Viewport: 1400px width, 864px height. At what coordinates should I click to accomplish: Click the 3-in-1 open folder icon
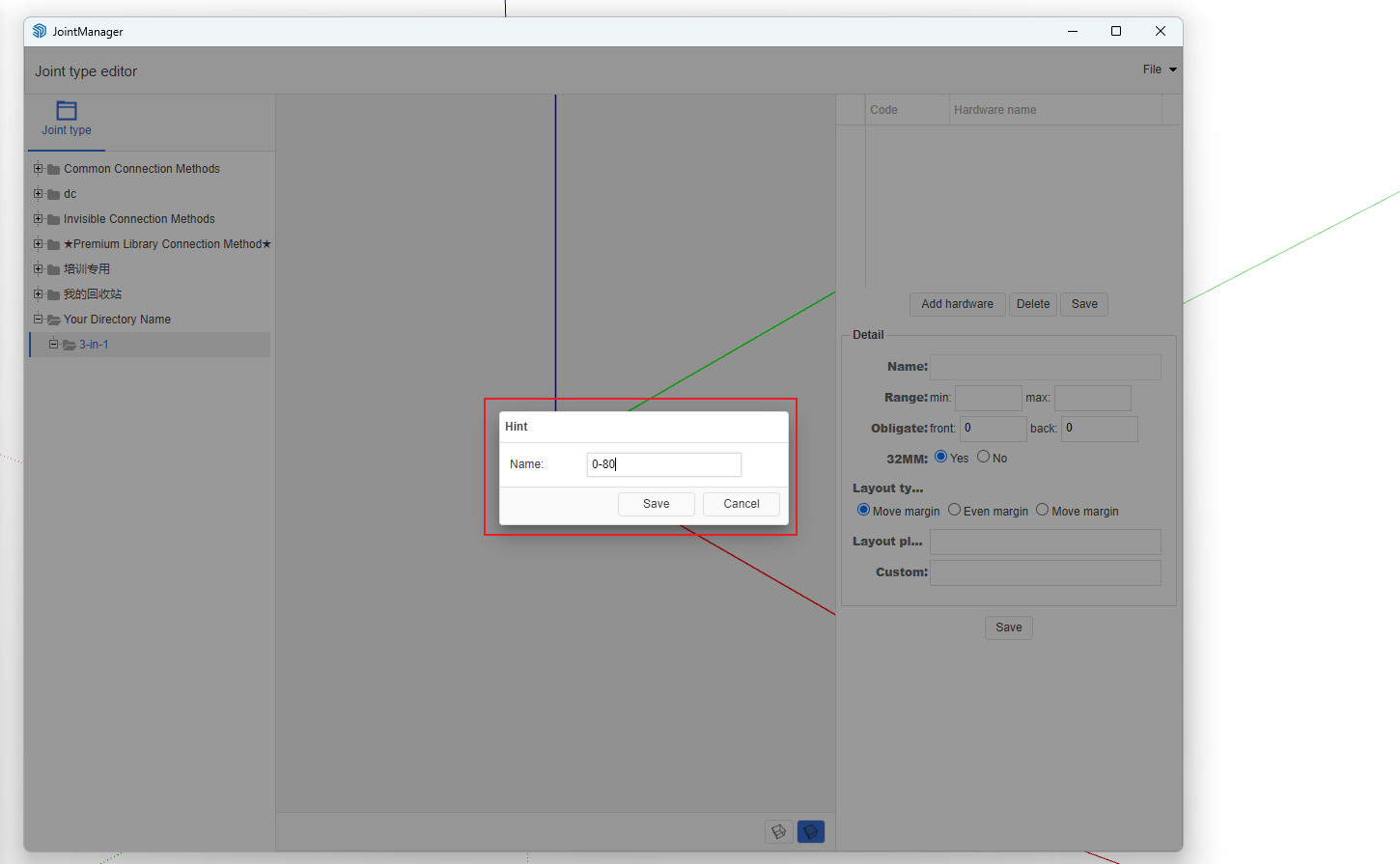[x=70, y=345]
